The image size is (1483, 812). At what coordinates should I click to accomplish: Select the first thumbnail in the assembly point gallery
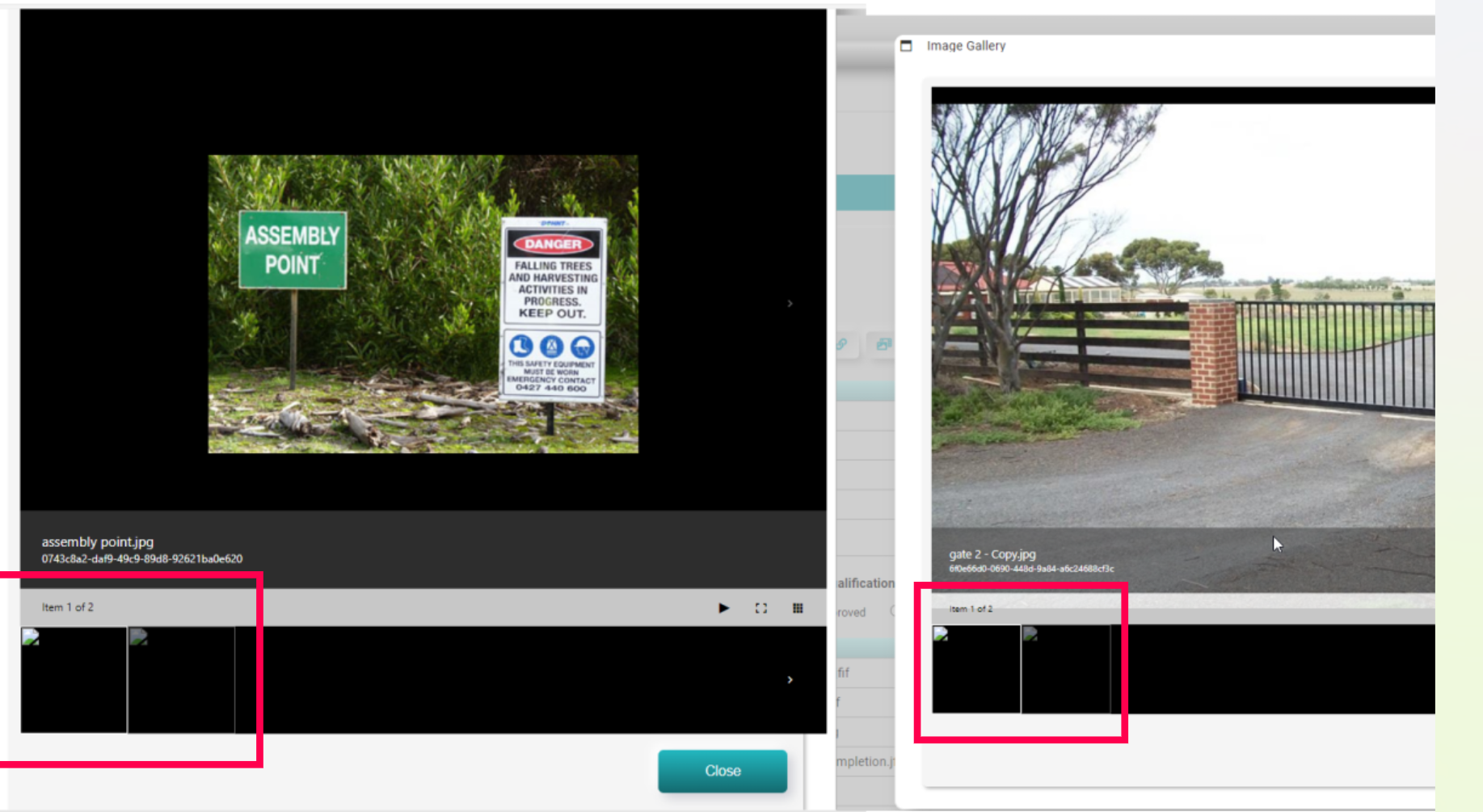click(74, 679)
